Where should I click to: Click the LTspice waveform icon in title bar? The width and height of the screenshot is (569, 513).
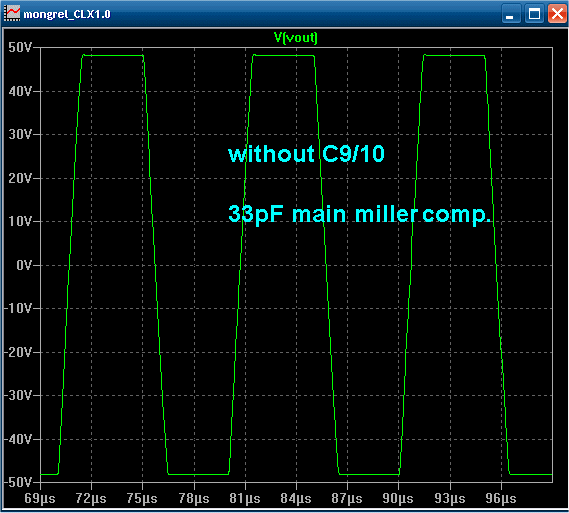click(12, 14)
